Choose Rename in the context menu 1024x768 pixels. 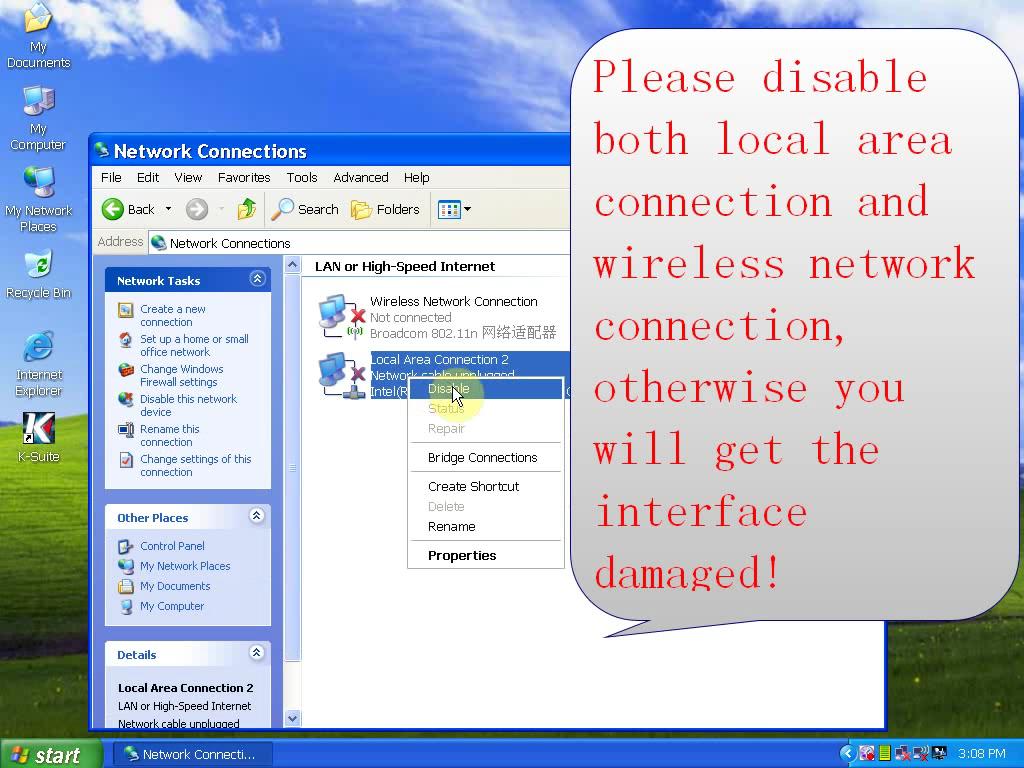(x=486, y=527)
